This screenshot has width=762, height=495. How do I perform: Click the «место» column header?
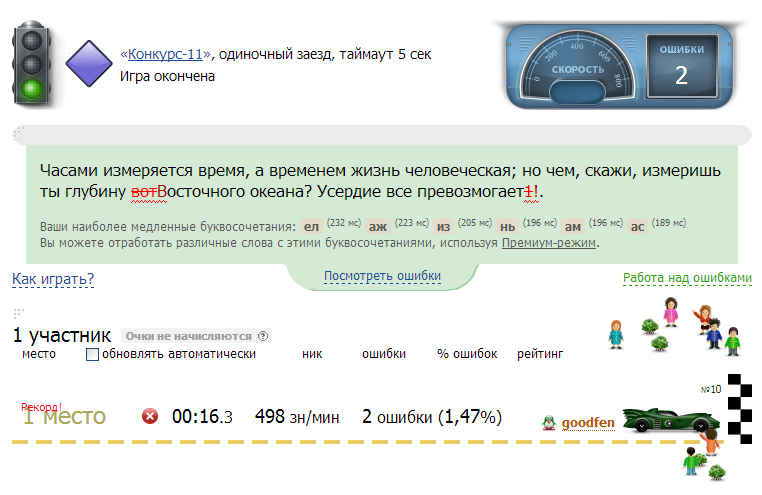(39, 354)
